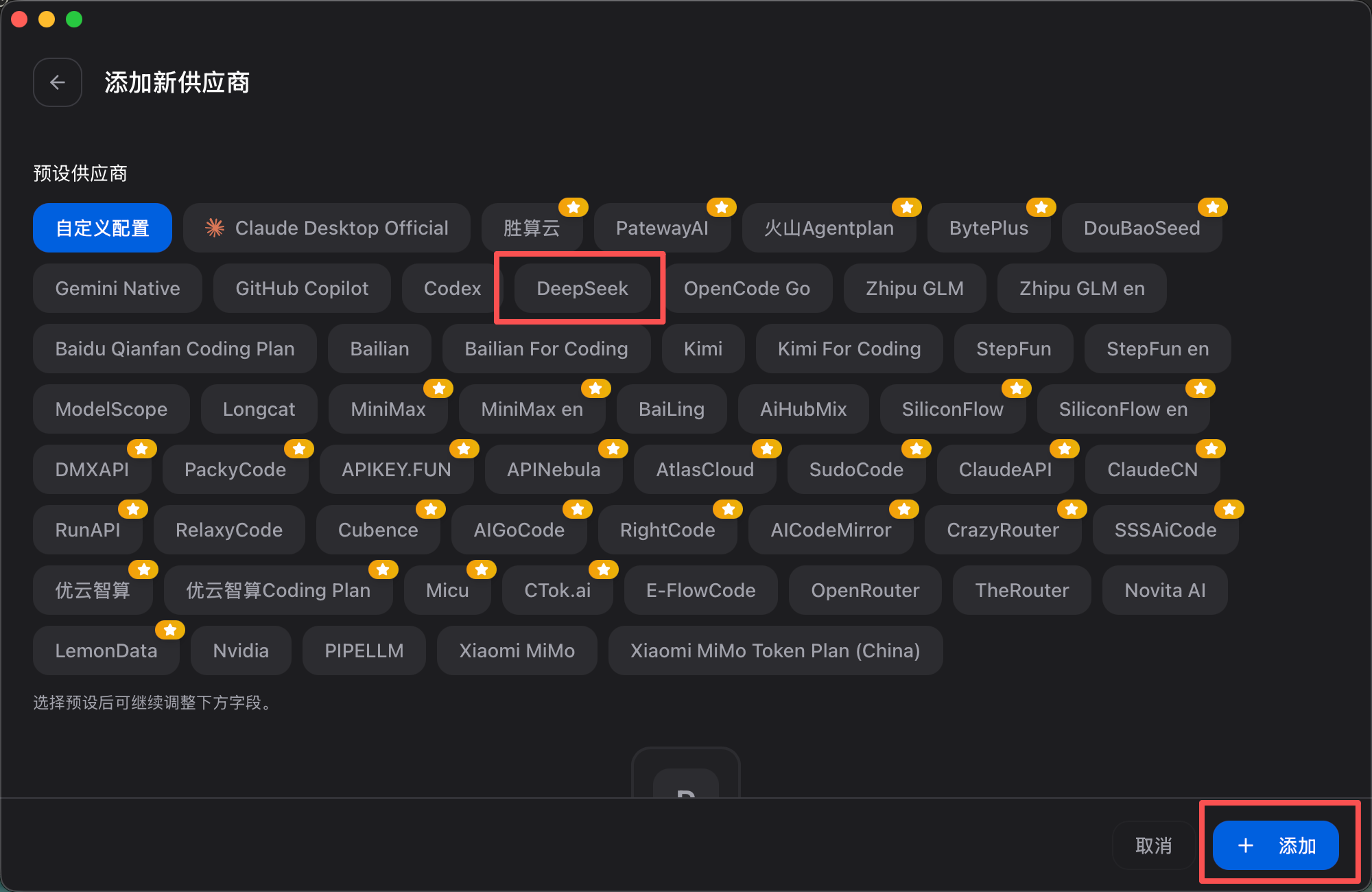
Task: Select the 胜算云 provider preset
Action: coord(532,228)
